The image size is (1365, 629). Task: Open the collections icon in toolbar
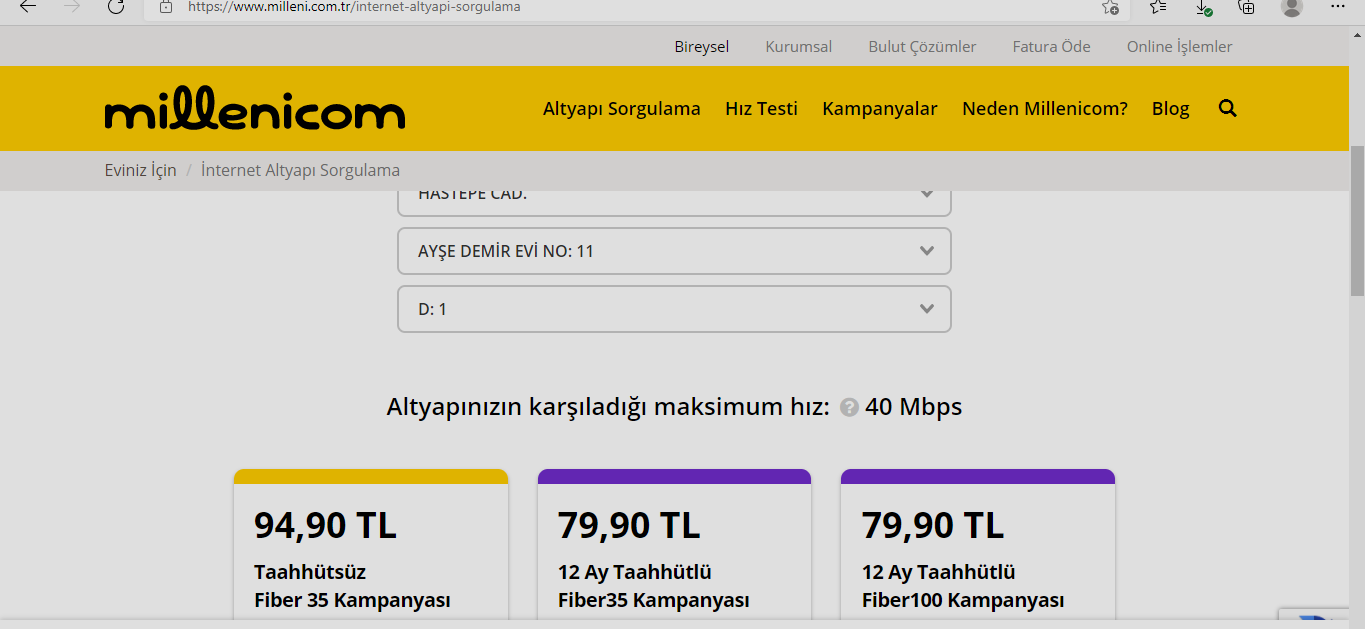point(1246,7)
